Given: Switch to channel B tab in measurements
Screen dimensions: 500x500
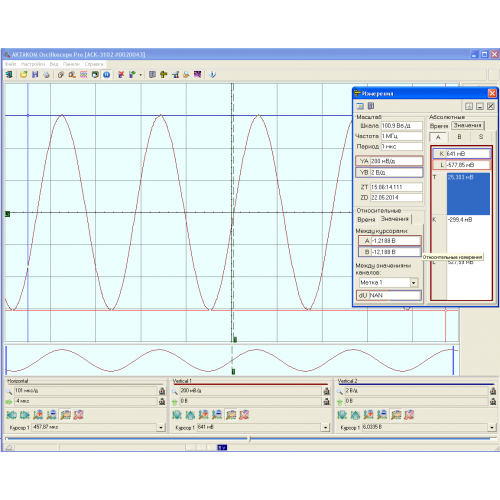Looking at the screenshot, I should [459, 137].
